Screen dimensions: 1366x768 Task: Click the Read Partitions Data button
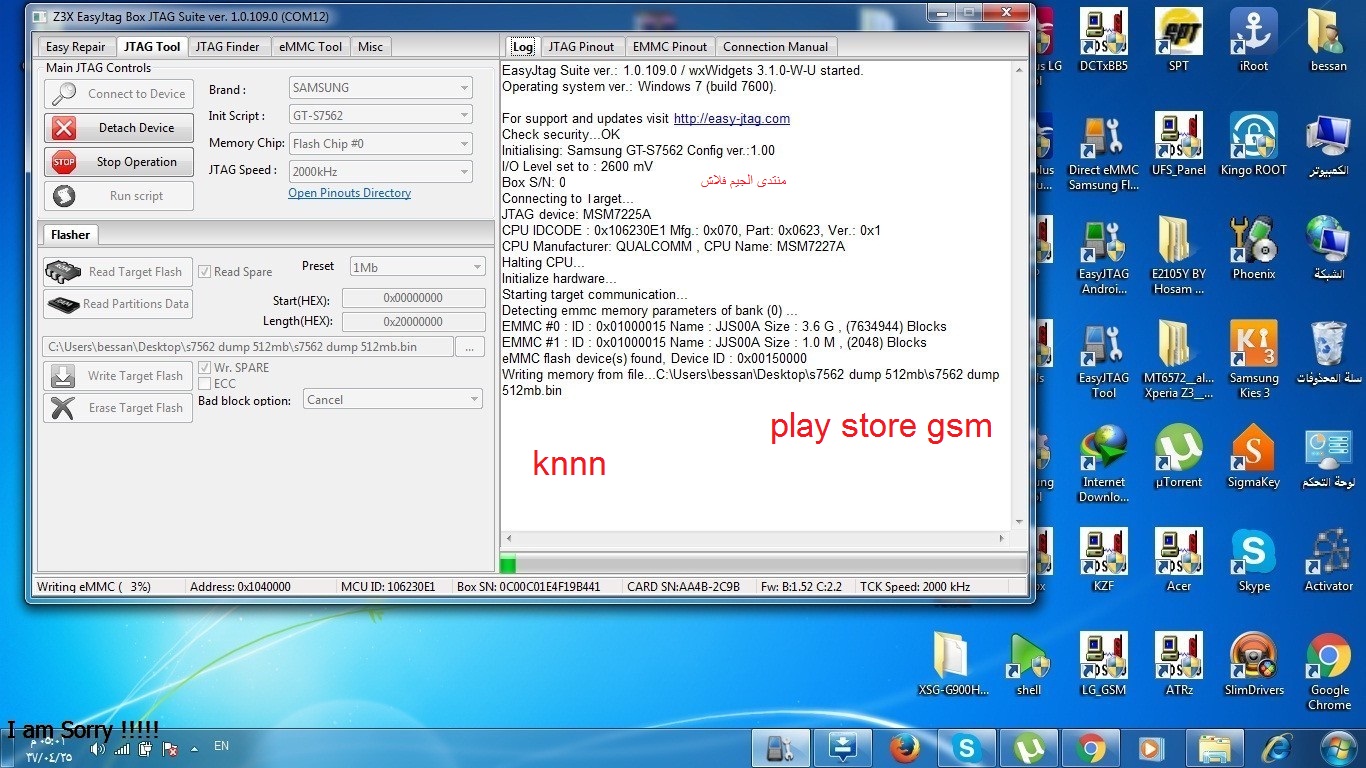tap(119, 304)
